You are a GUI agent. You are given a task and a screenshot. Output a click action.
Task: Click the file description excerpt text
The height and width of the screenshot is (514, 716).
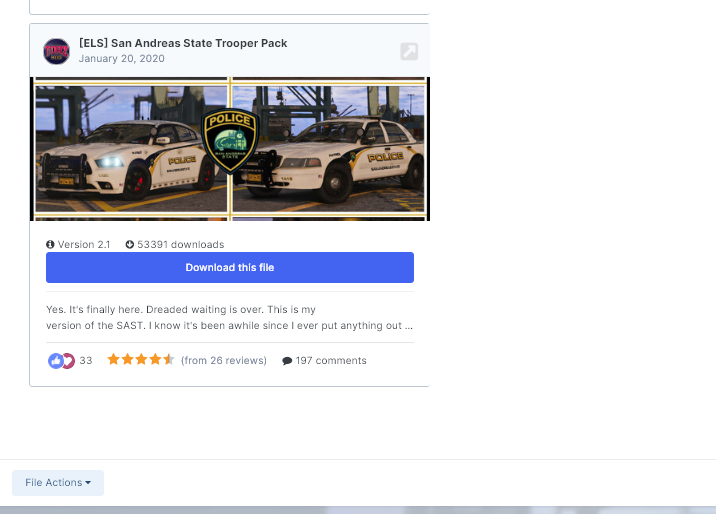[x=229, y=317]
